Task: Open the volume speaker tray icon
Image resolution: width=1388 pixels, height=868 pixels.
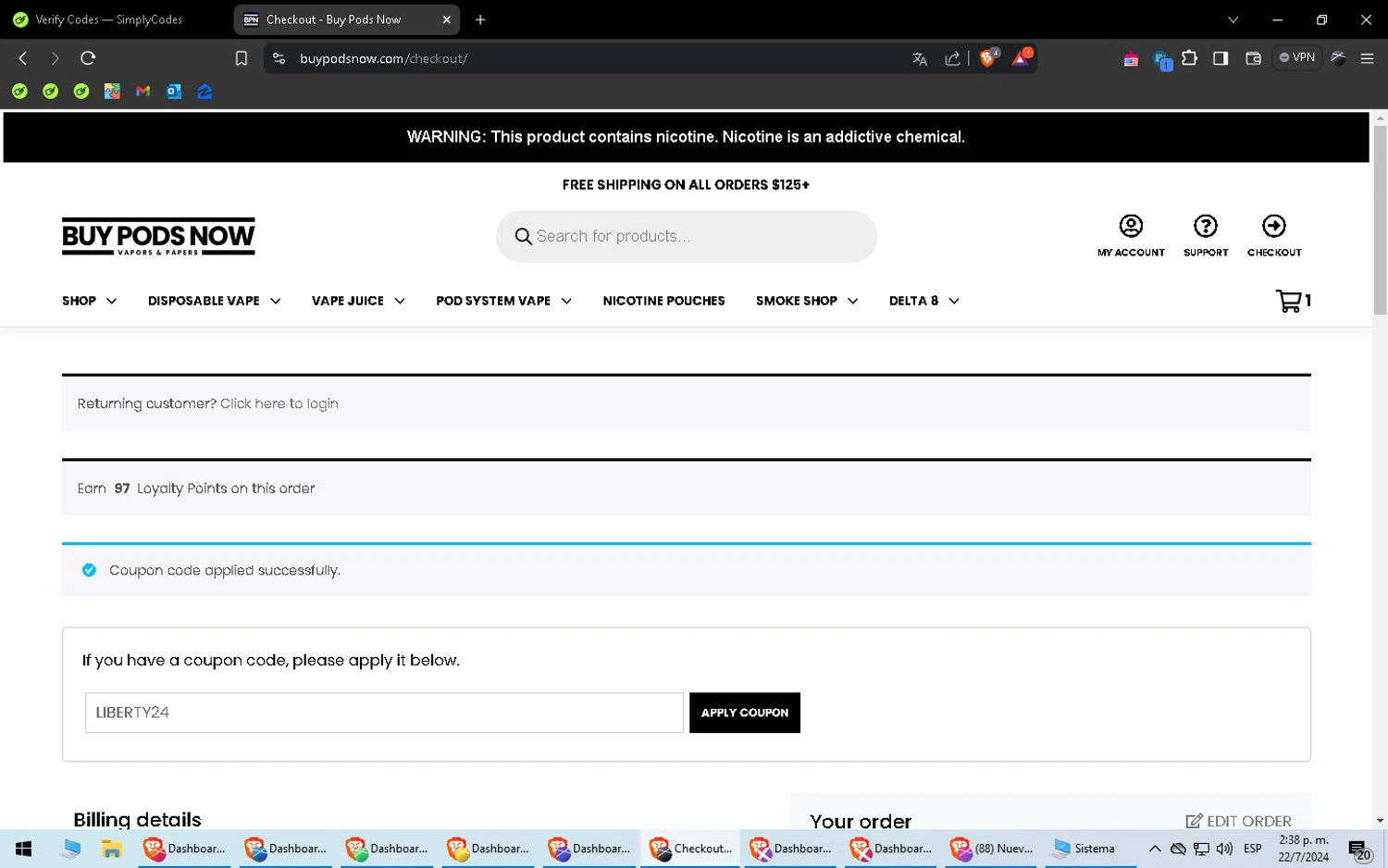Action: tap(1224, 849)
